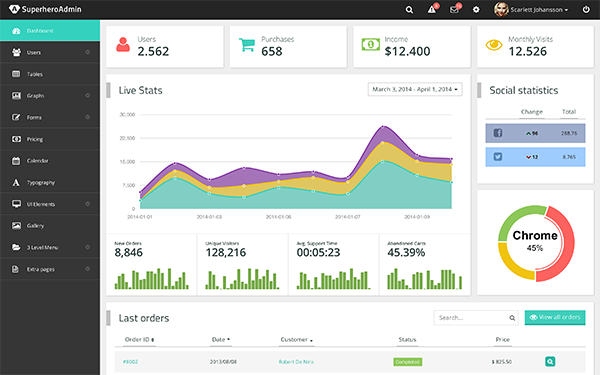Open Pricing in the sidebar menu
Viewport: 600px width, 375px height.
pyautogui.click(x=50, y=139)
